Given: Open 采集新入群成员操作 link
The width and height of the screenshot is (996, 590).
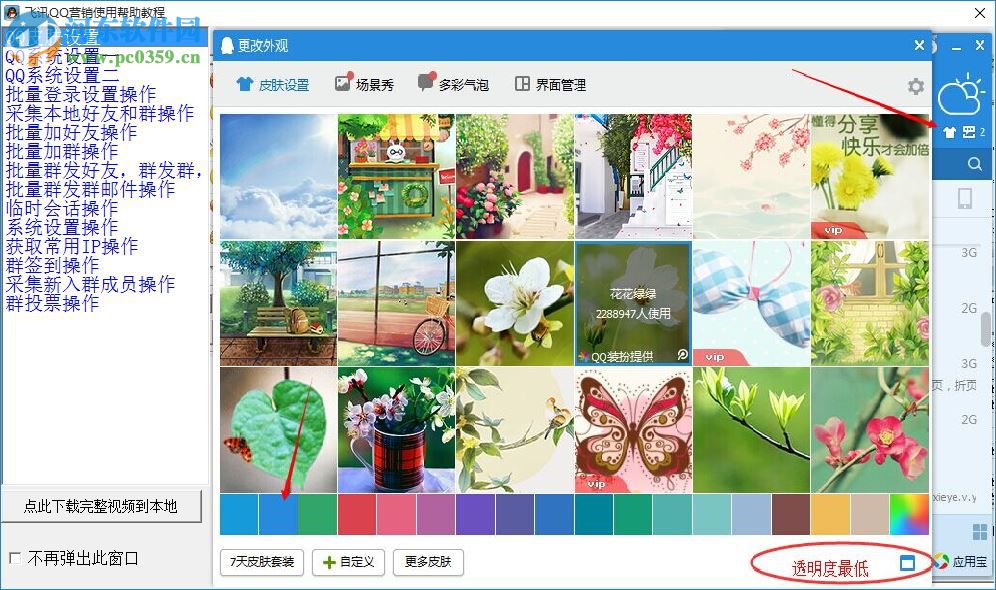Looking at the screenshot, I should pyautogui.click(x=90, y=285).
